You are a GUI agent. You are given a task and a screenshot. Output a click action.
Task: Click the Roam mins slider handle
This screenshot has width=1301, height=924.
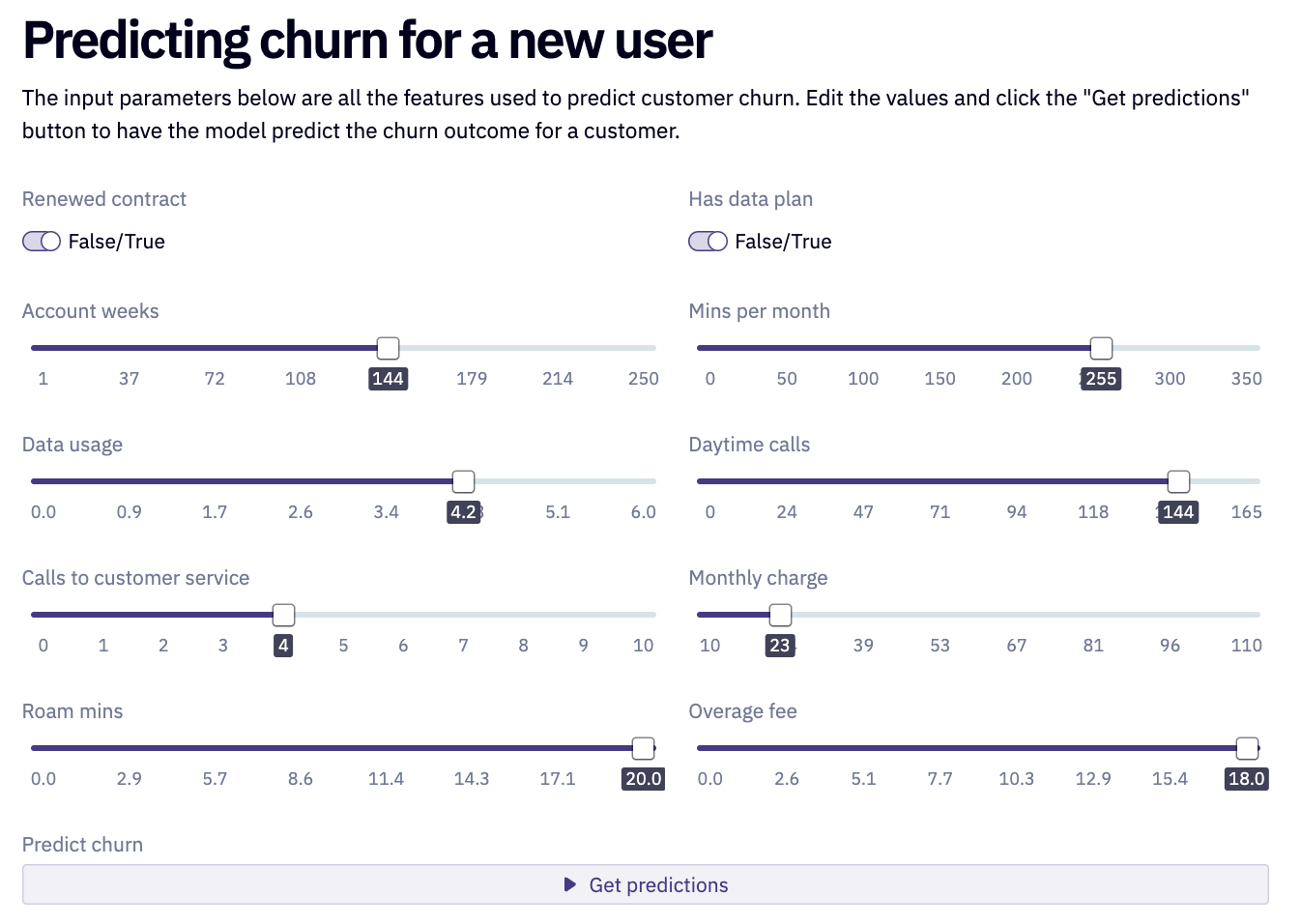pyautogui.click(x=643, y=748)
